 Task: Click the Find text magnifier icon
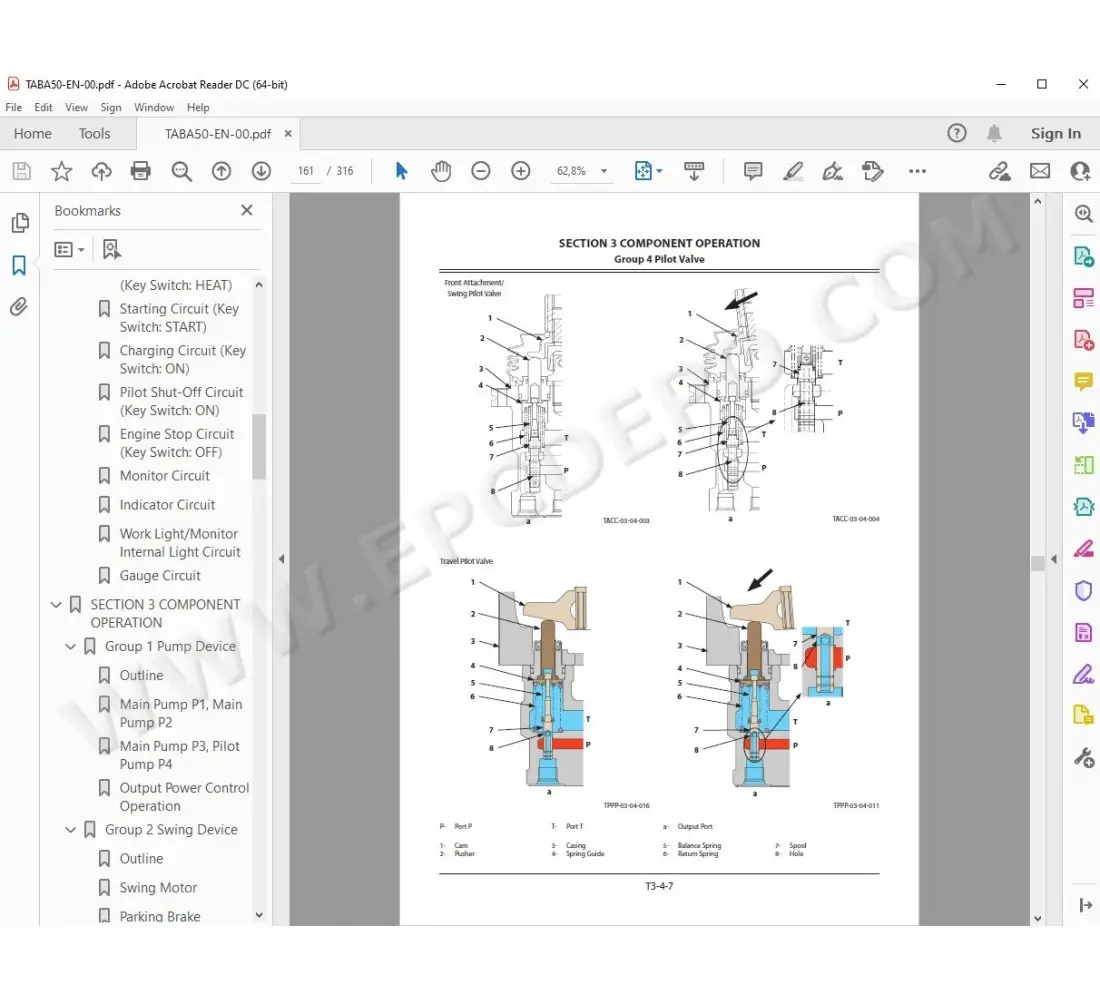tap(181, 171)
